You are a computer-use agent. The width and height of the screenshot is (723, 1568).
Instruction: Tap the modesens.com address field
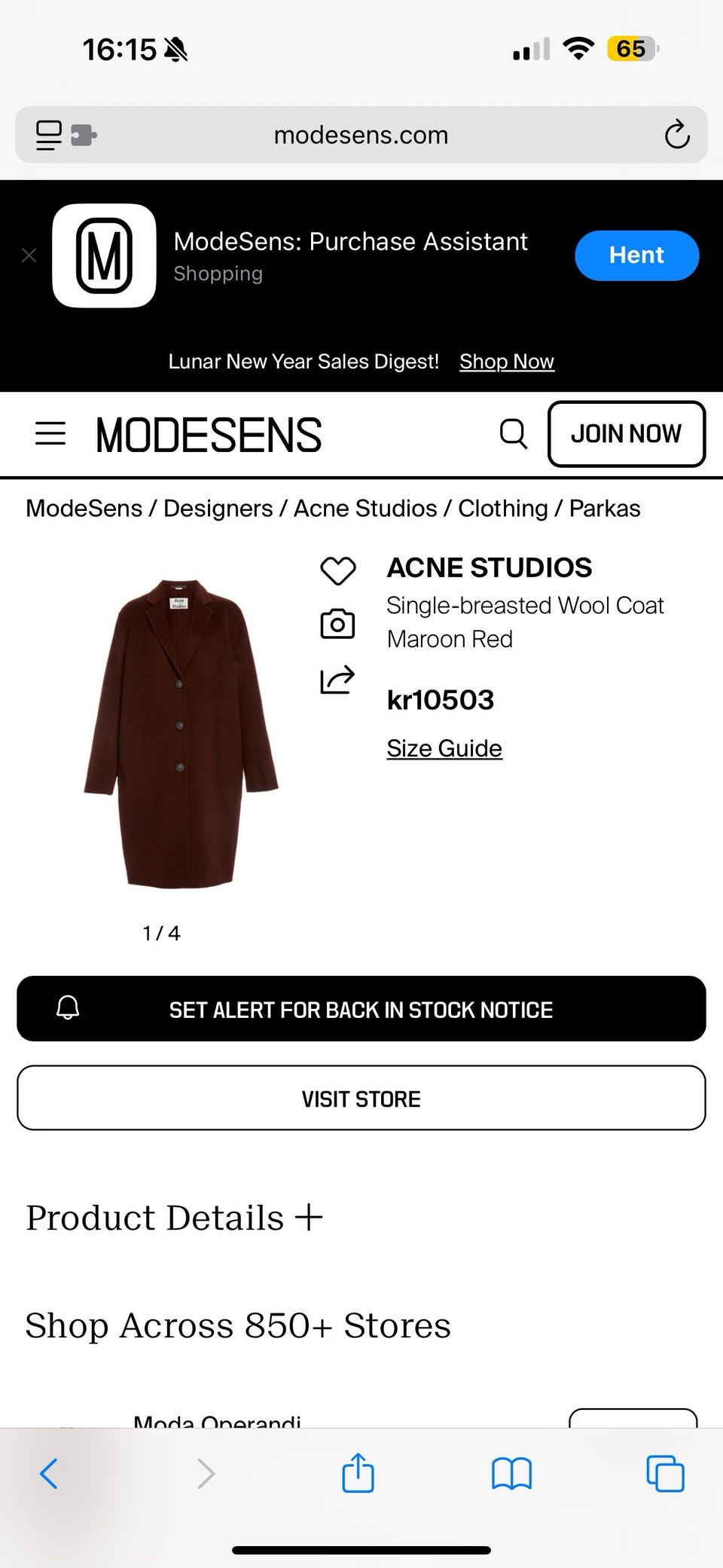coord(361,135)
